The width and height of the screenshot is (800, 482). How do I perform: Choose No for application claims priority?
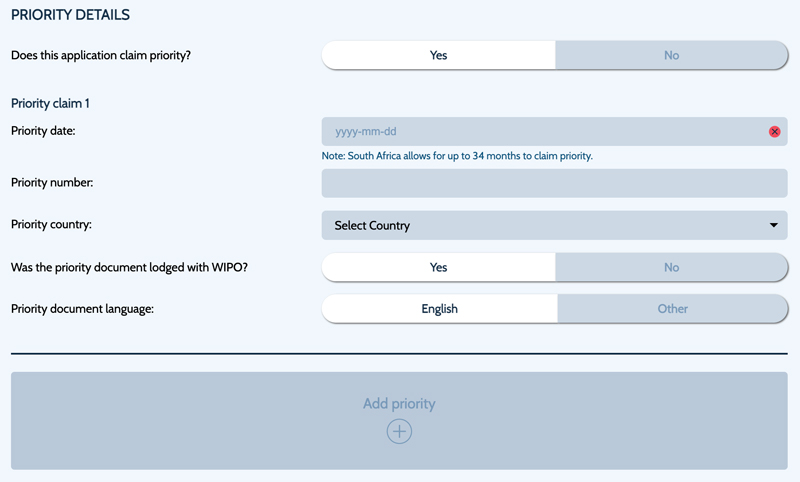tap(671, 55)
